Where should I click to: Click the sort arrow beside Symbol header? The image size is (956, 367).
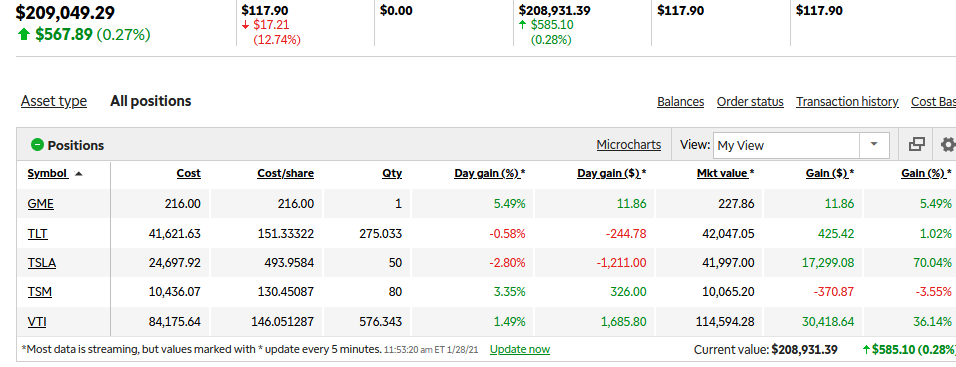[78, 174]
